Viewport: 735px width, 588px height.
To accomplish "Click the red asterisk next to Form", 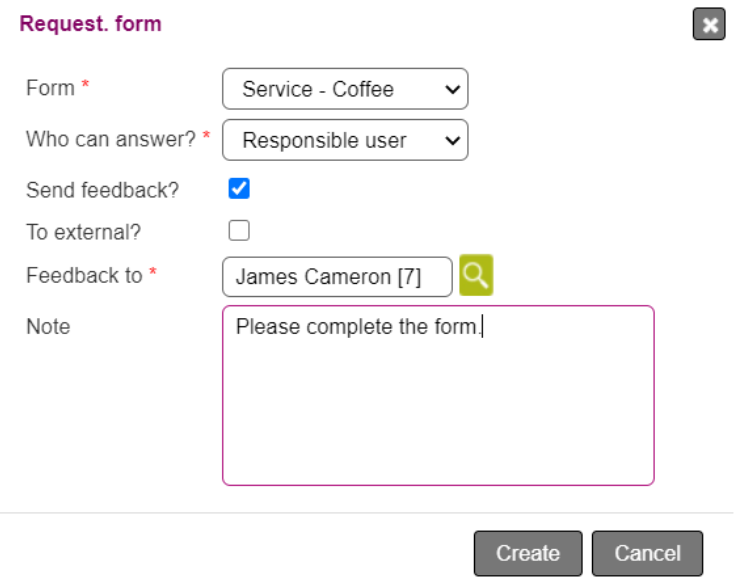I will click(x=85, y=87).
